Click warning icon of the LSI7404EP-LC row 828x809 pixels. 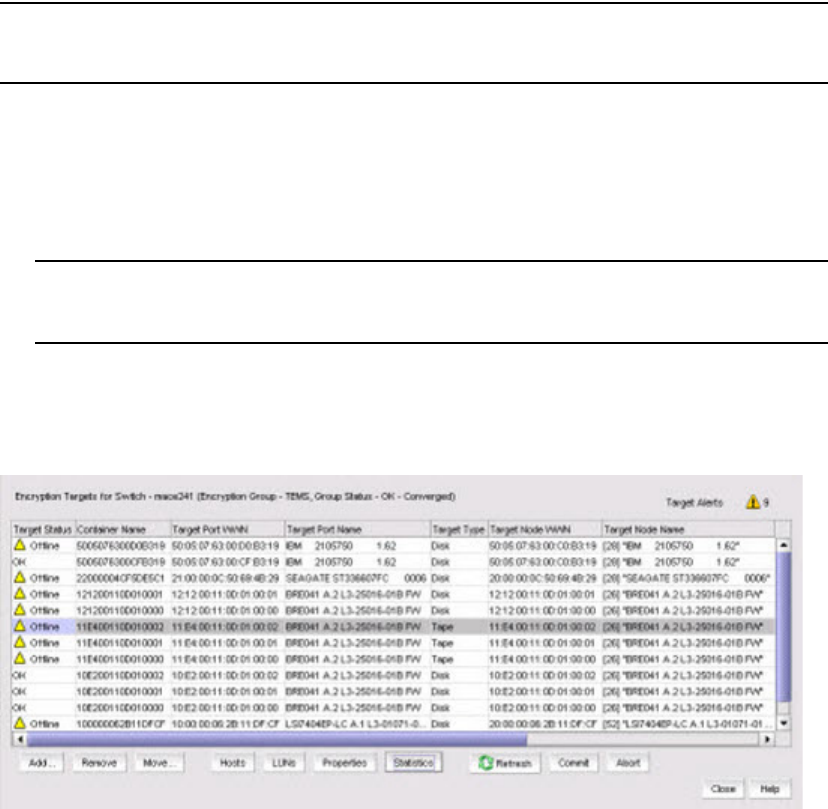point(20,723)
